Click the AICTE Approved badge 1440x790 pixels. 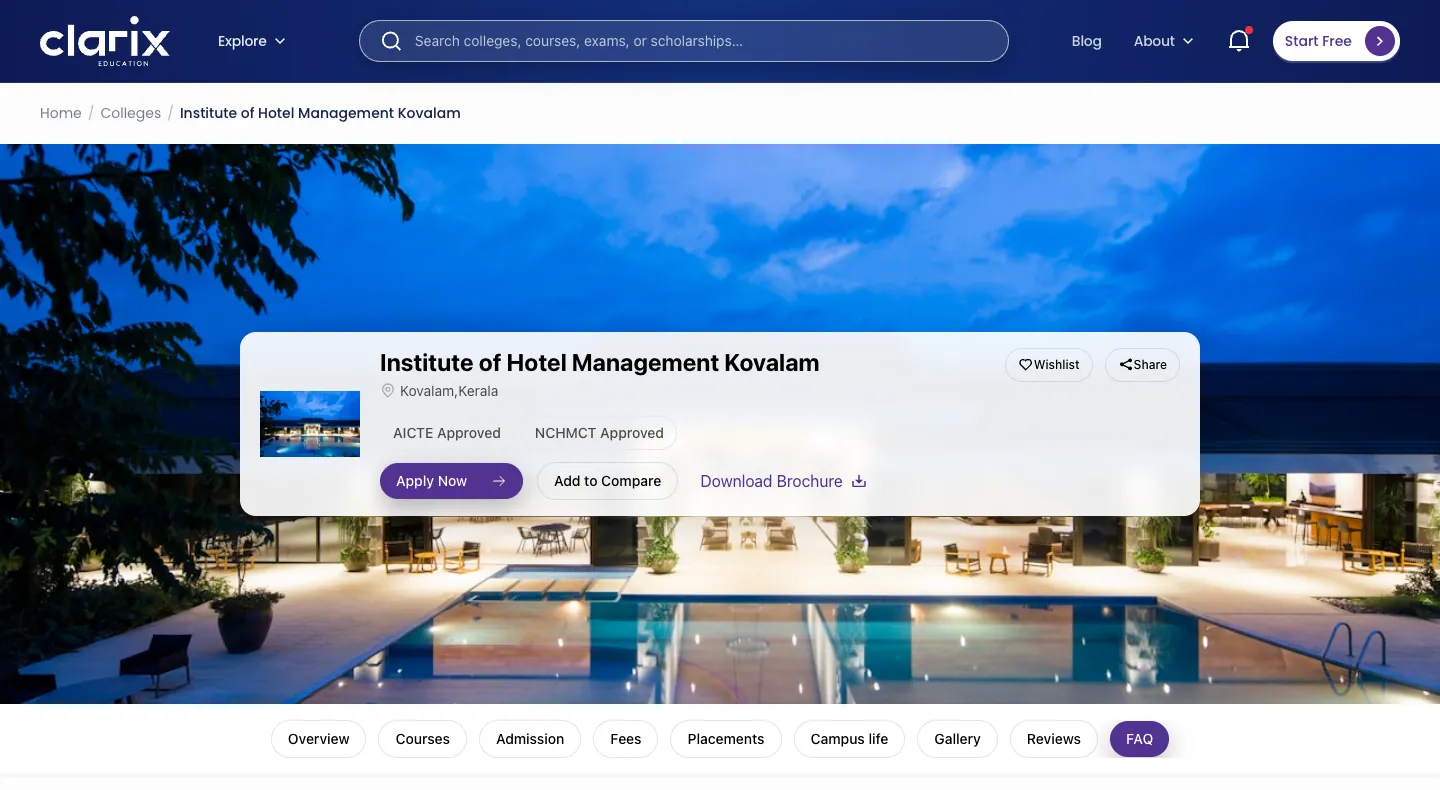(447, 433)
